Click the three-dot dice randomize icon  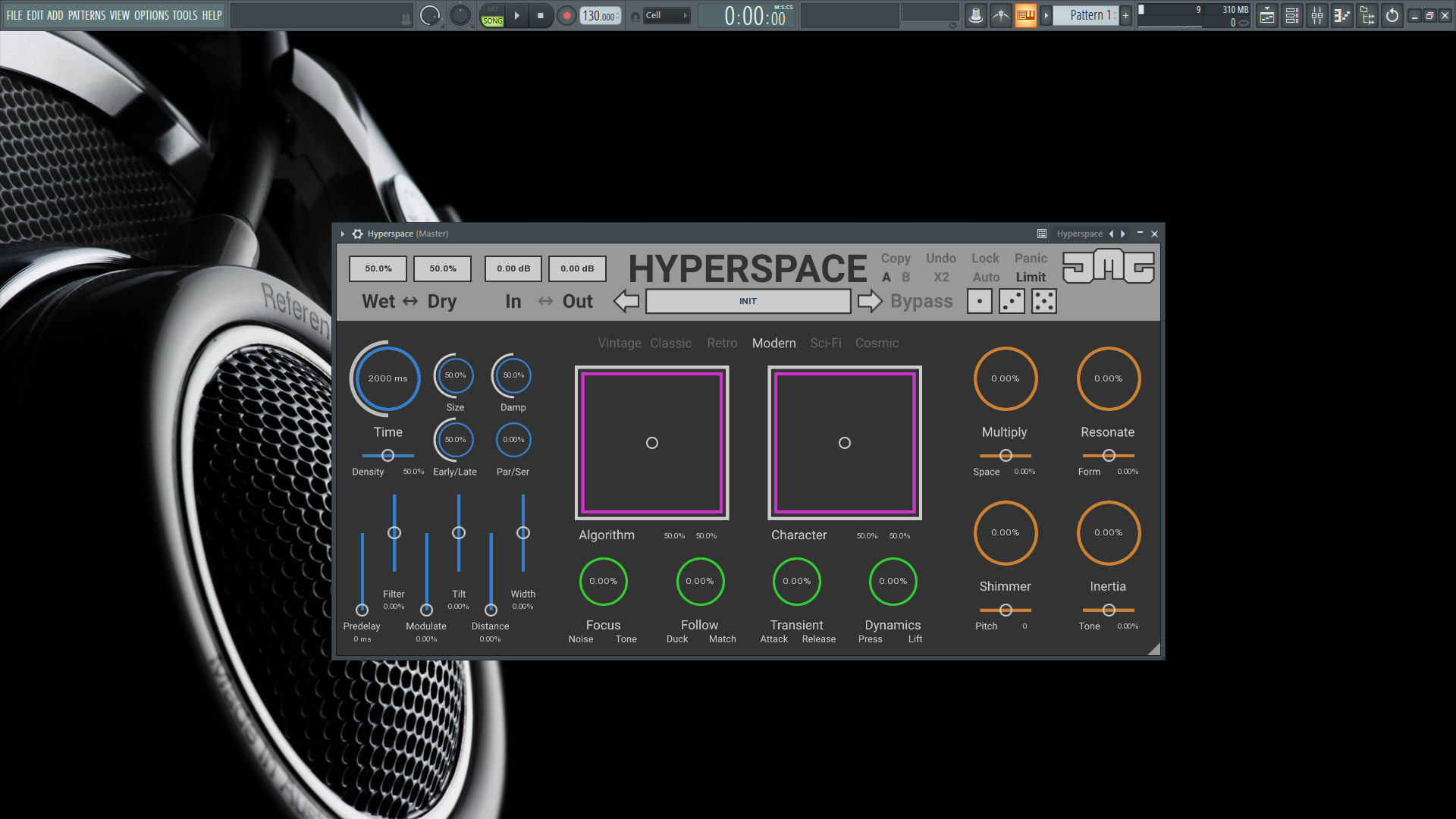1012,301
